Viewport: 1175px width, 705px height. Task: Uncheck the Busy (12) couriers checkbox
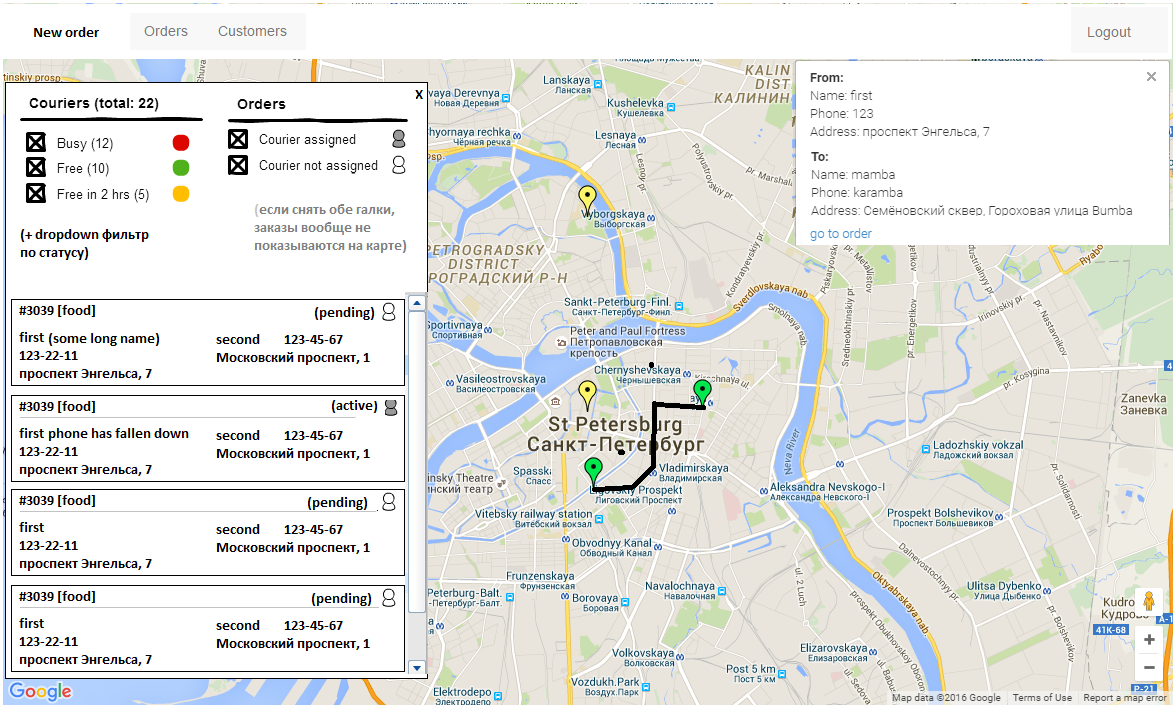[x=36, y=143]
